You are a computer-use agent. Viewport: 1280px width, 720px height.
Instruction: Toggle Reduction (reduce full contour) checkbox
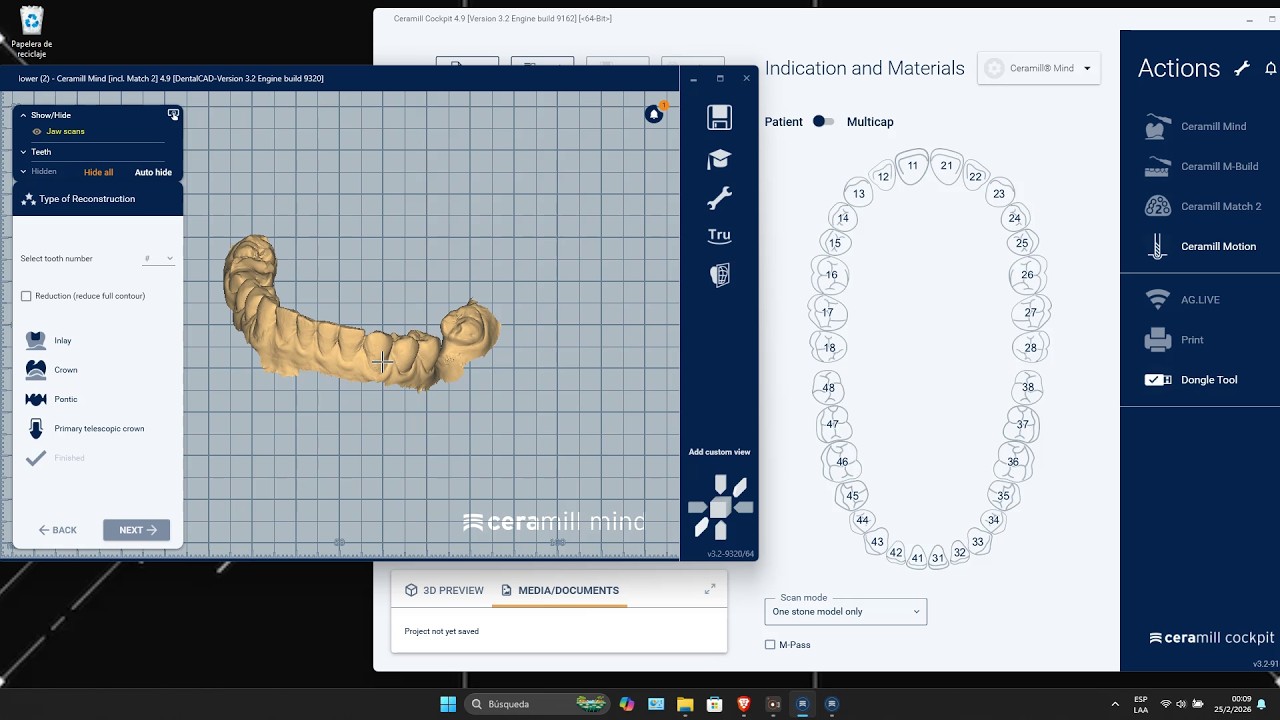coord(26,296)
